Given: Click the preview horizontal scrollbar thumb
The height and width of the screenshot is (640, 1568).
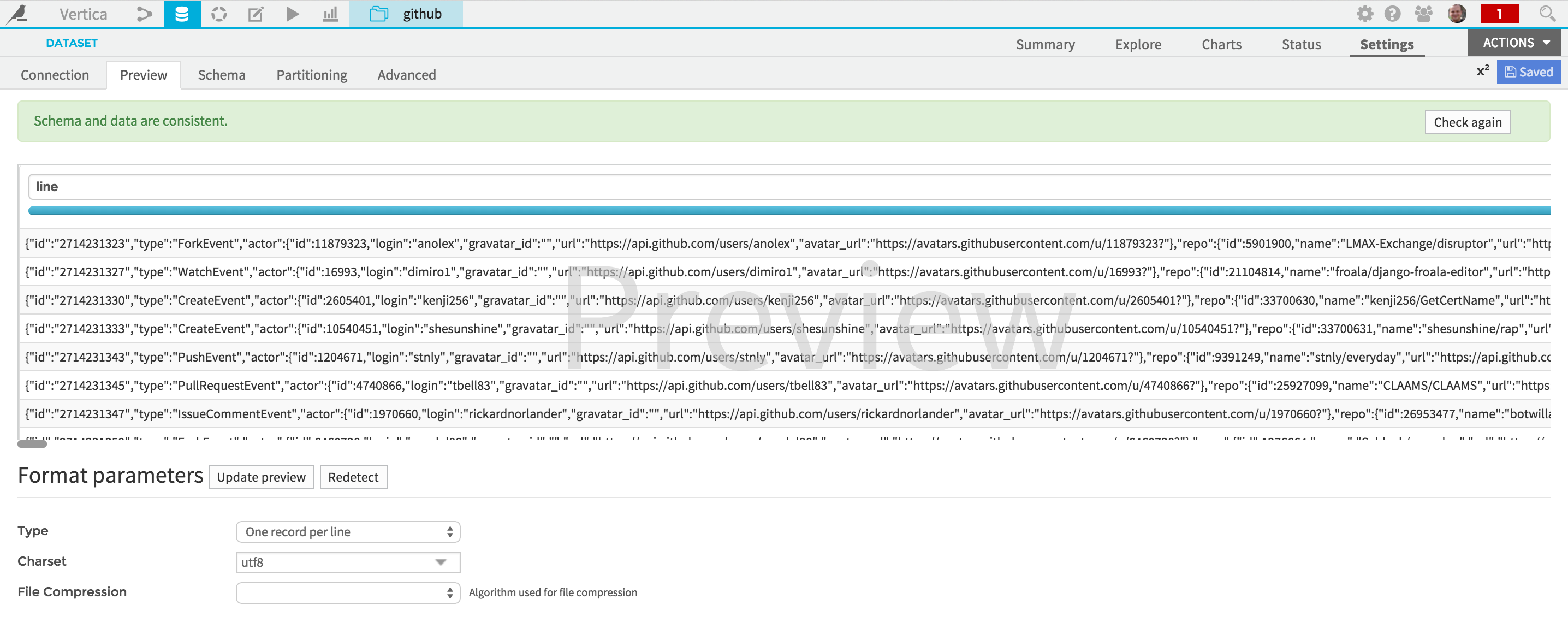Looking at the screenshot, I should [x=32, y=444].
